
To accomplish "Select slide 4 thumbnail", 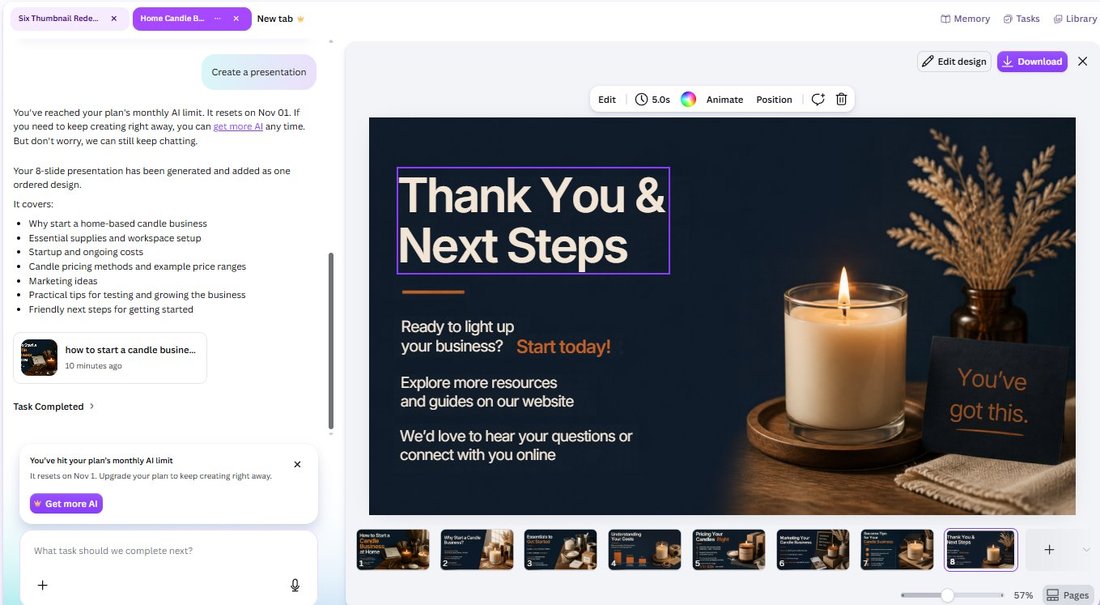I will [645, 550].
